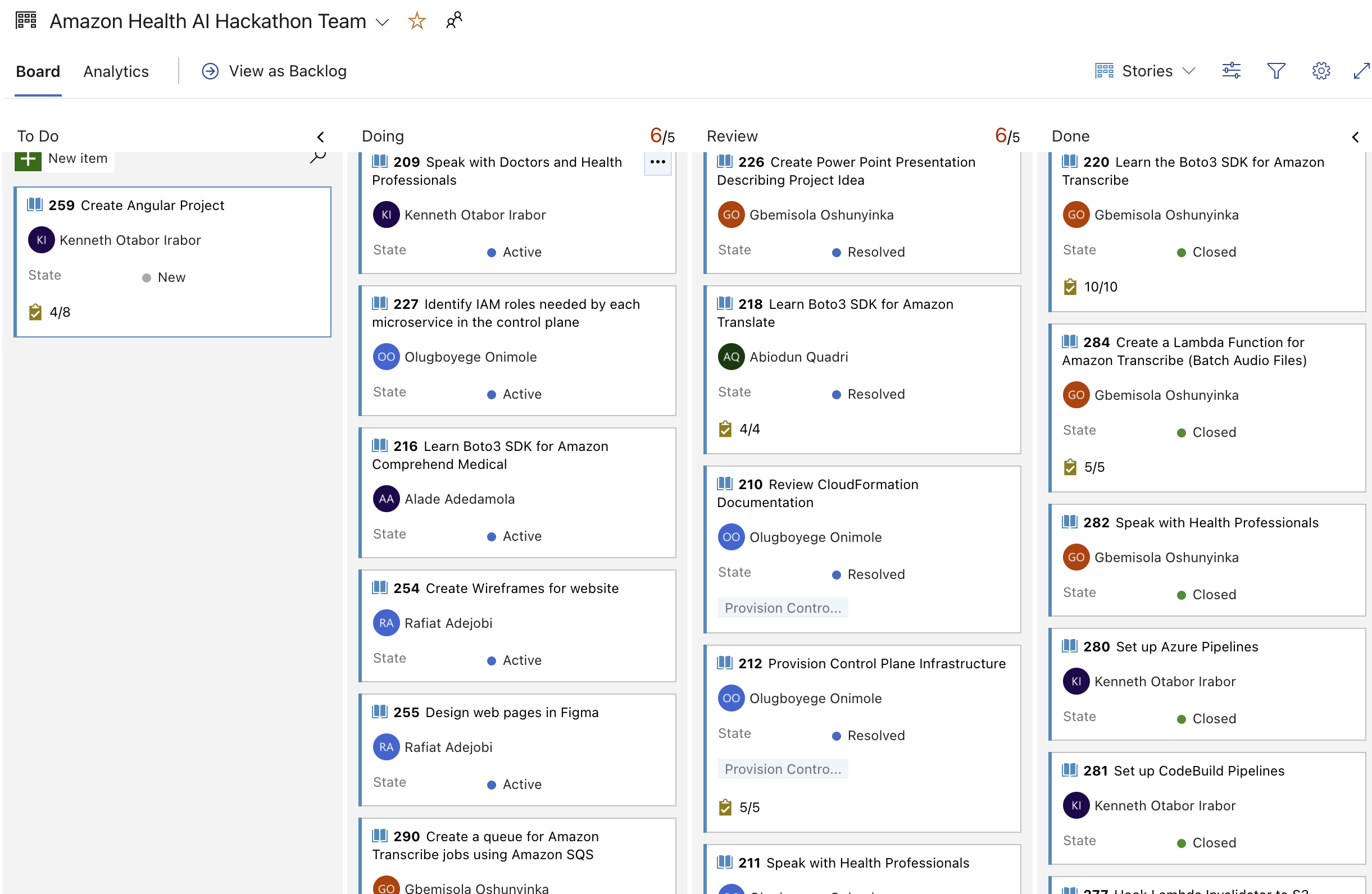Enter full screen mode icon
This screenshot has width=1372, height=894.
click(1361, 71)
